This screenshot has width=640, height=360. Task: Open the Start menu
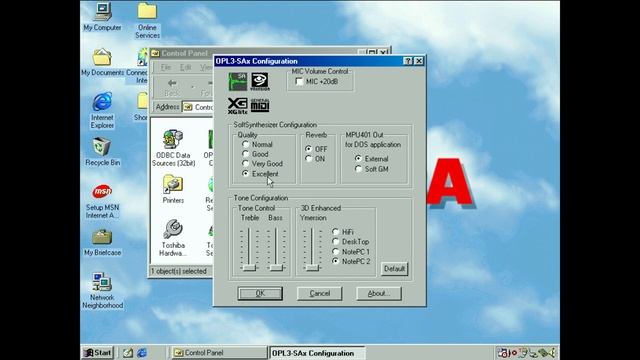click(97, 353)
